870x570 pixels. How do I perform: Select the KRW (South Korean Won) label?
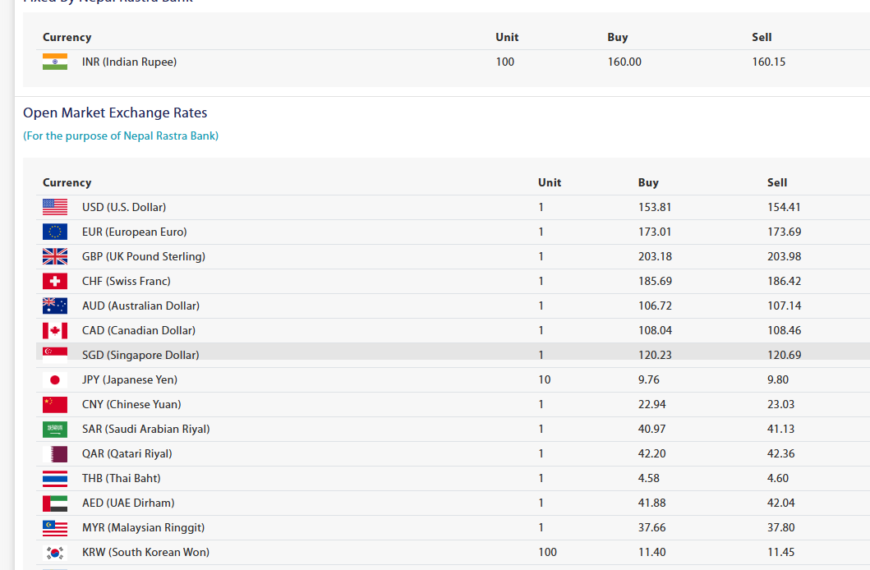[x=146, y=552]
